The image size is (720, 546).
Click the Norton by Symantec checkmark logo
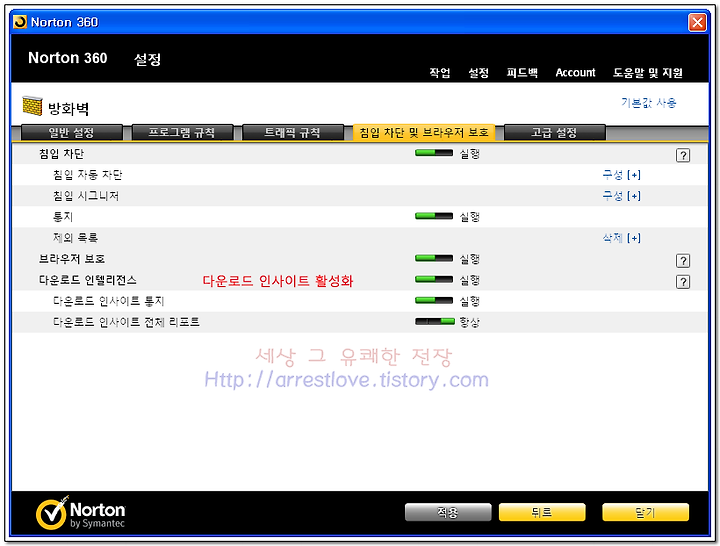click(x=52, y=512)
